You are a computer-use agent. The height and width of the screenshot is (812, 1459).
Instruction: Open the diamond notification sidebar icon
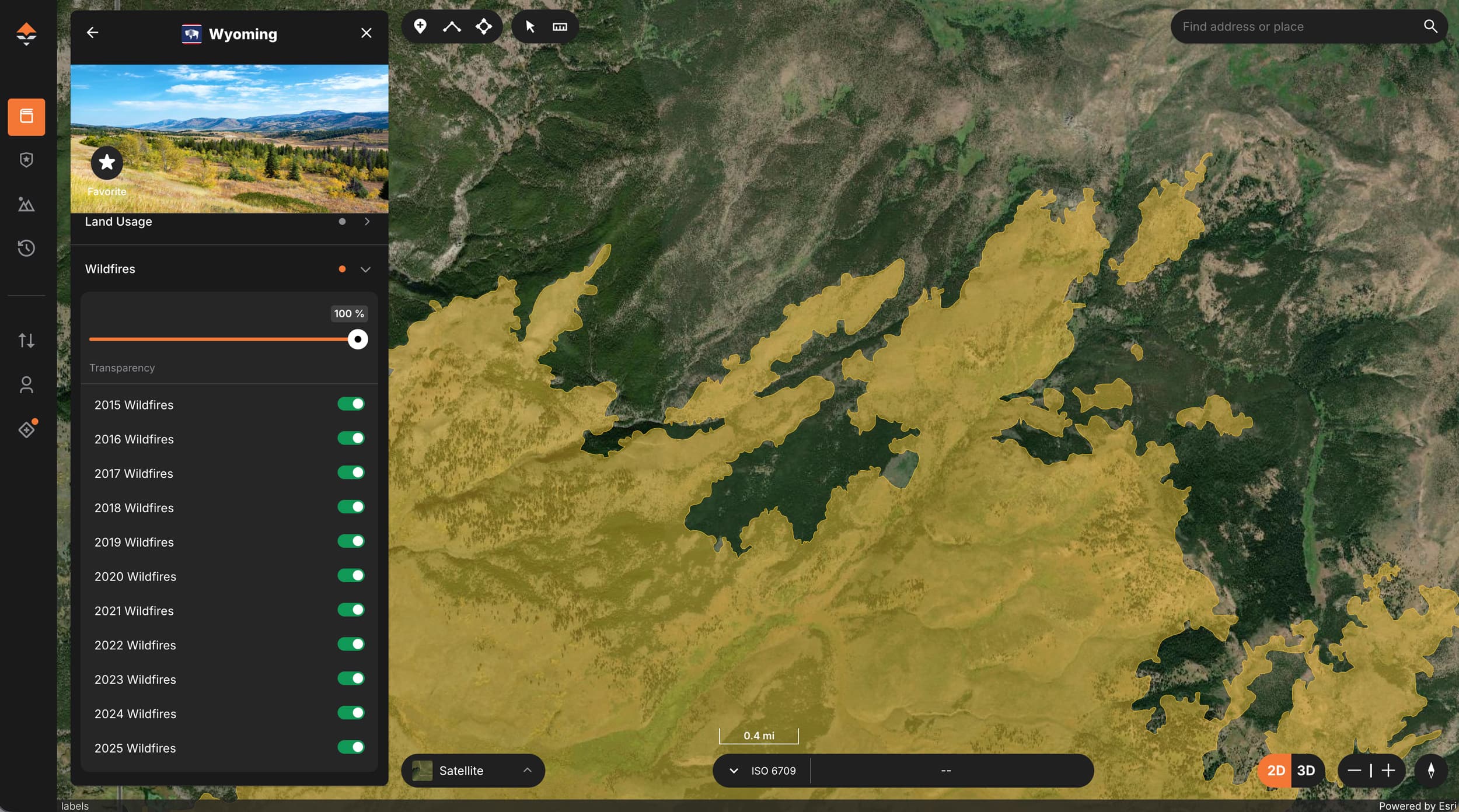27,429
